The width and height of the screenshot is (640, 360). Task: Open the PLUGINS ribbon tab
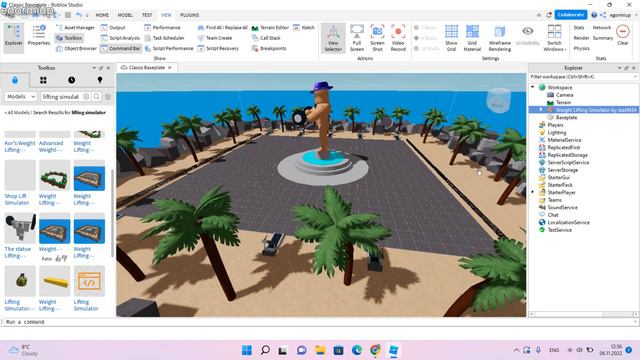tap(189, 15)
